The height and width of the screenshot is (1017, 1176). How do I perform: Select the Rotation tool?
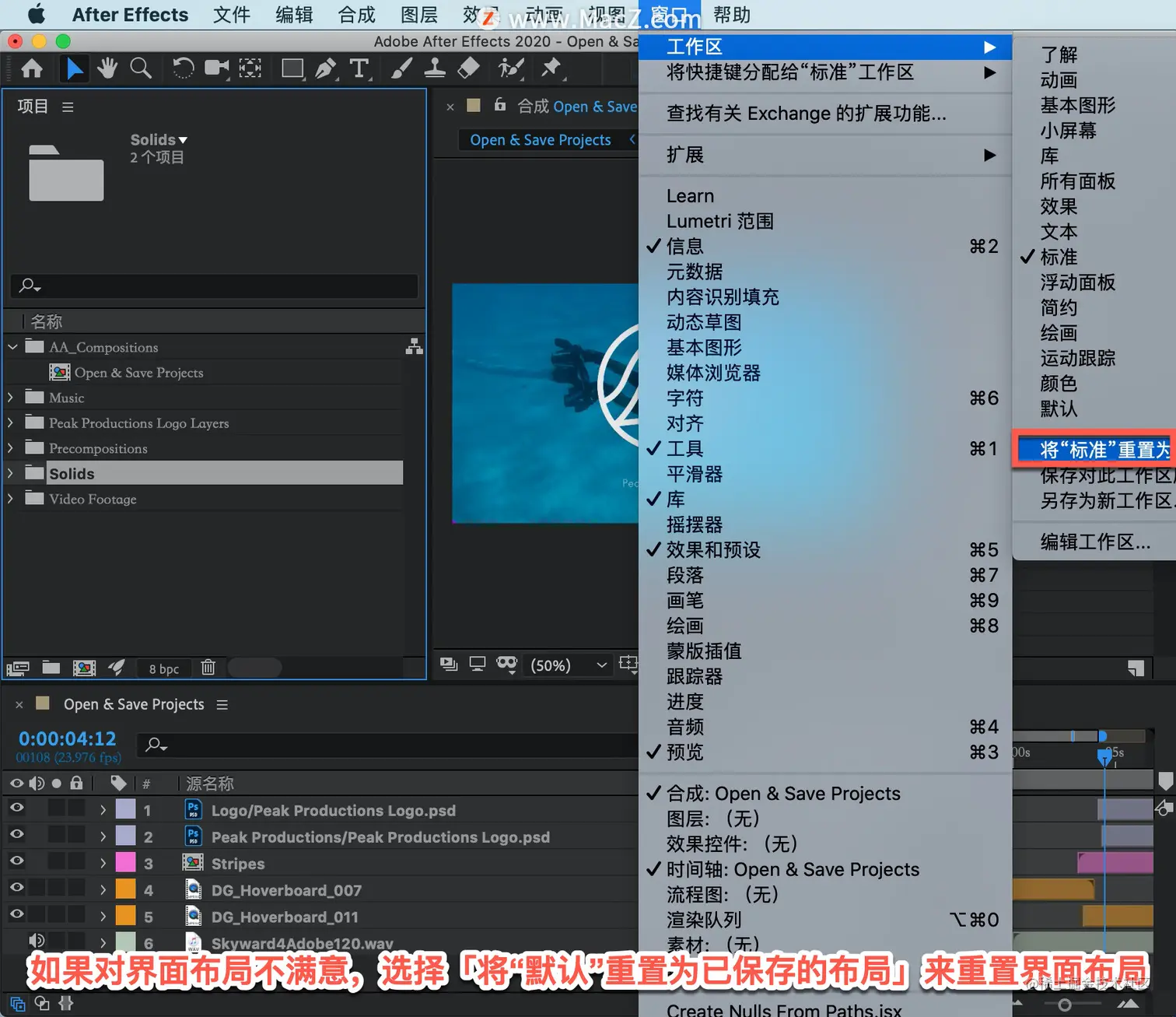(x=183, y=68)
